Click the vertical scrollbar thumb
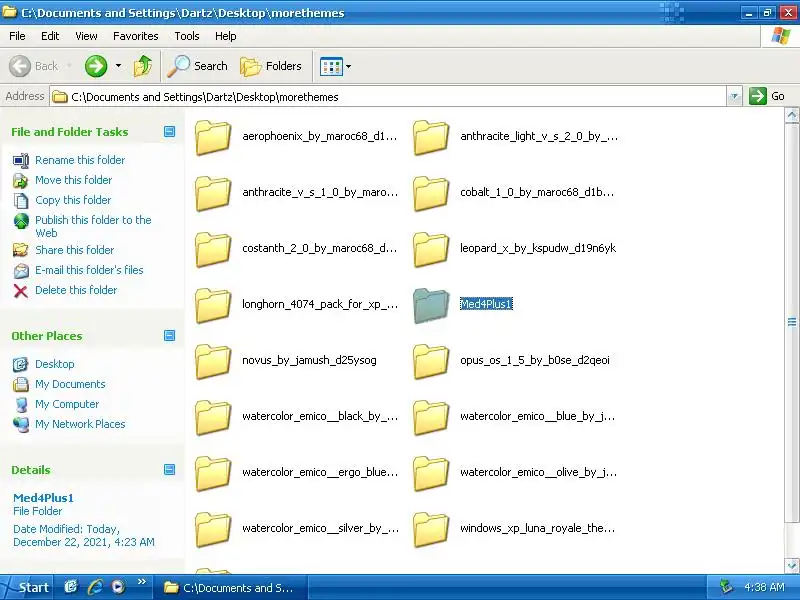This screenshot has height=600, width=800. click(x=791, y=322)
